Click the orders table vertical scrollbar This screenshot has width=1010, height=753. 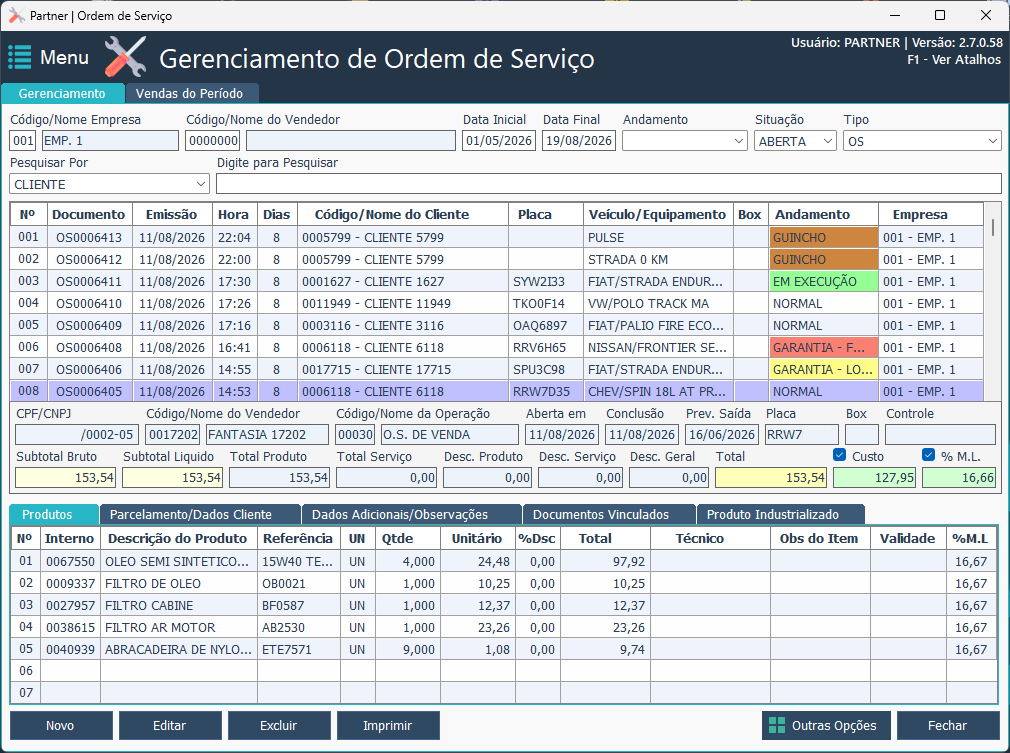pyautogui.click(x=993, y=303)
